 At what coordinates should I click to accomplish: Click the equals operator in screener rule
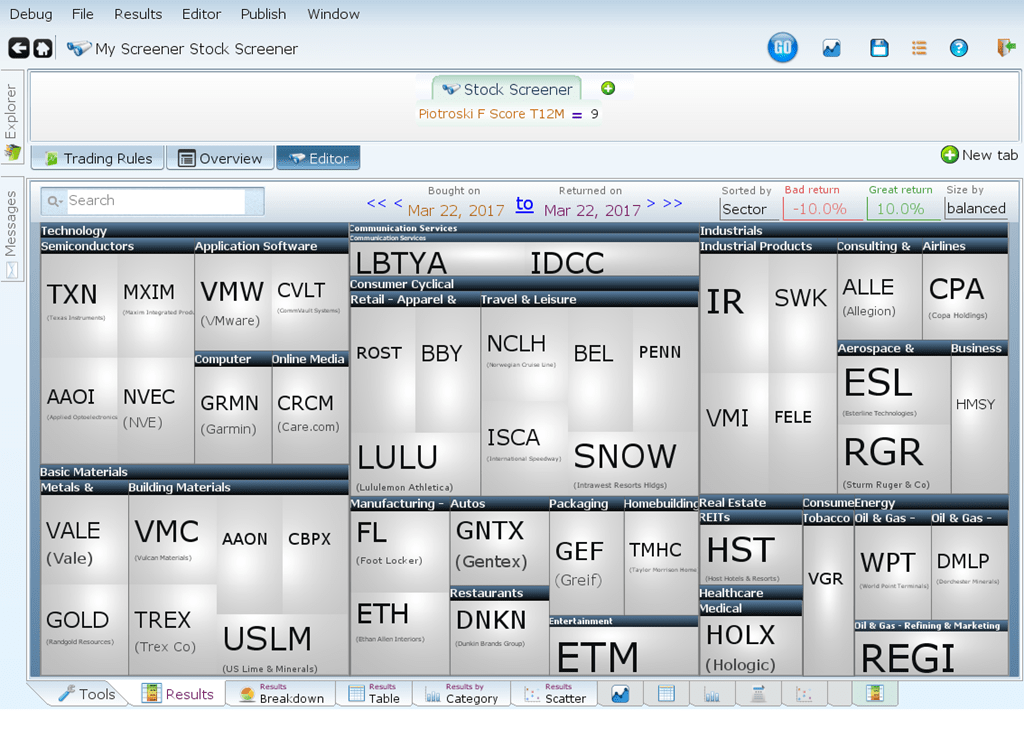tap(577, 114)
